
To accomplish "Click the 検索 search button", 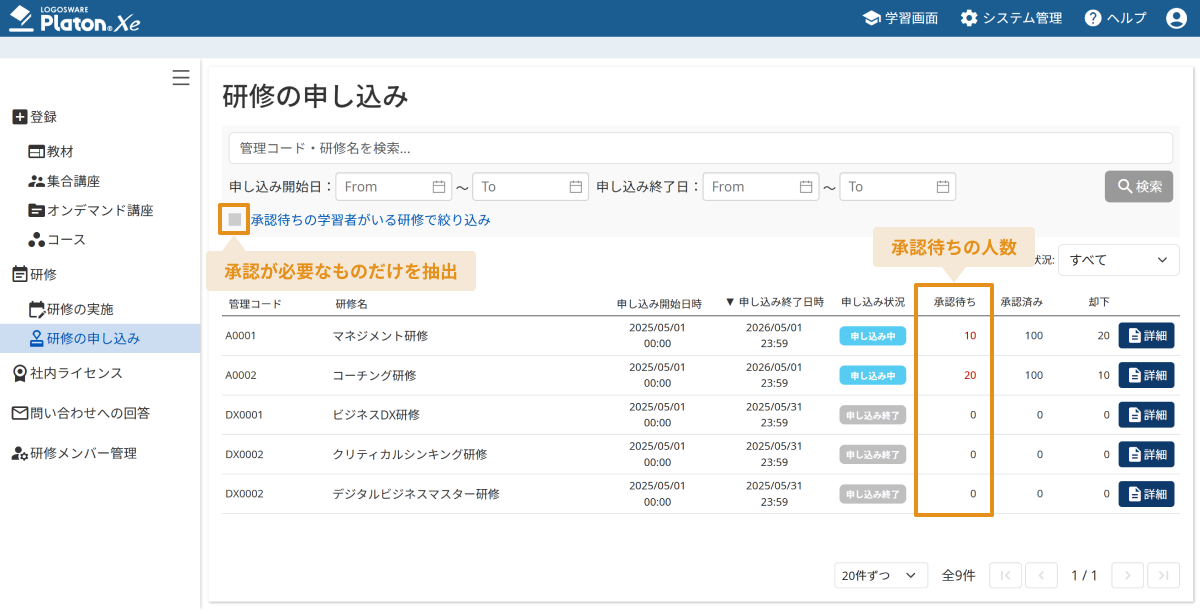I will tap(1139, 187).
